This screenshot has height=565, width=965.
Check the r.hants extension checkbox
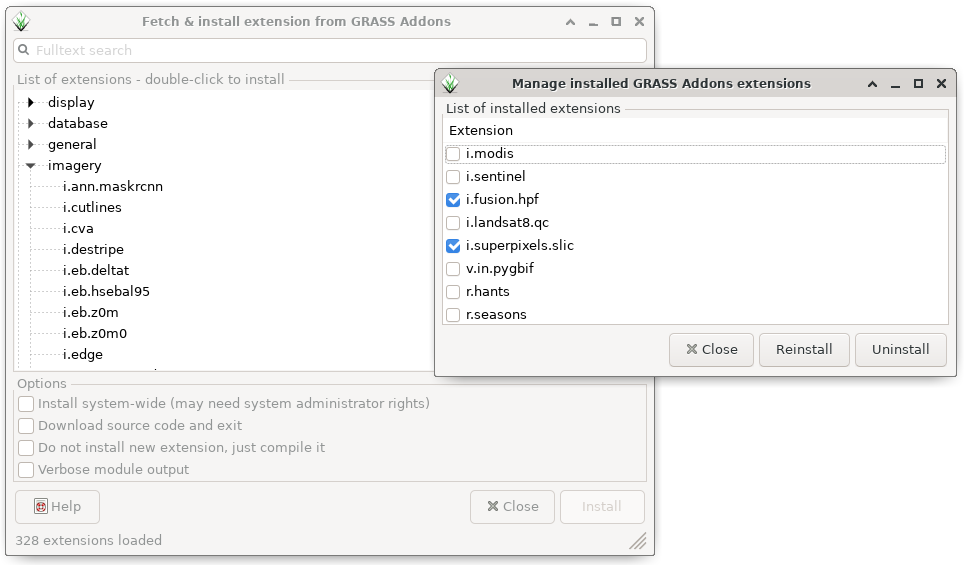[x=453, y=292]
